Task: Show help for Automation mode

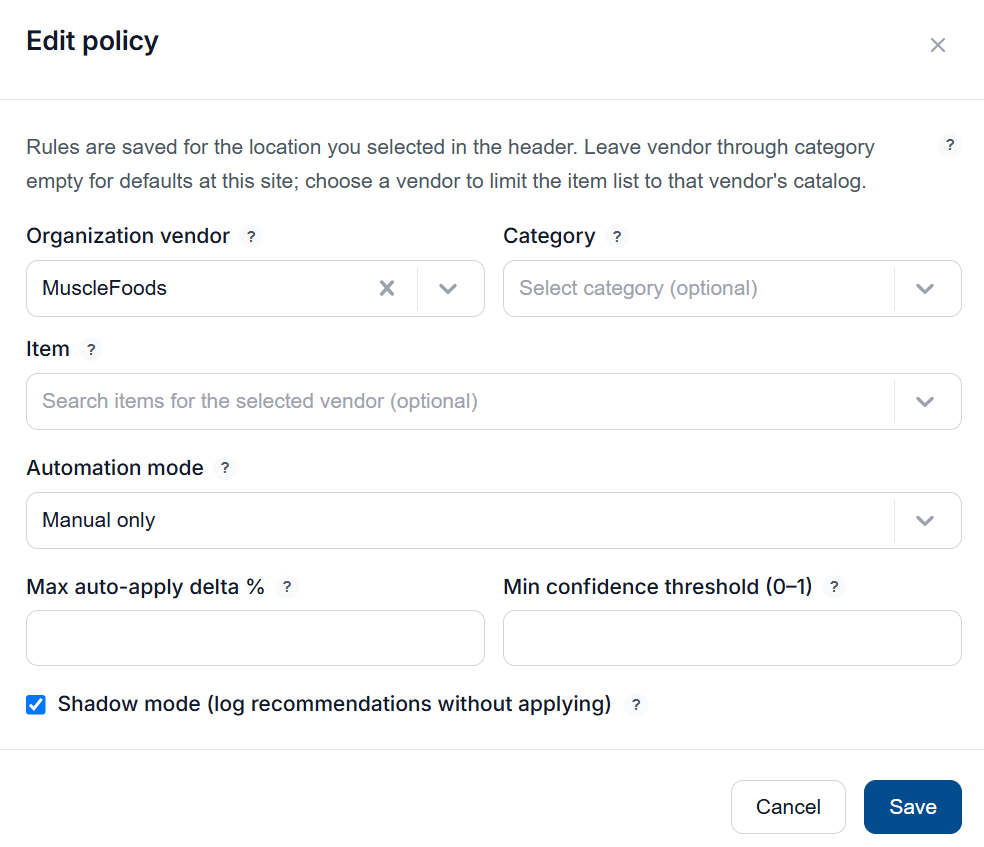Action: point(225,468)
